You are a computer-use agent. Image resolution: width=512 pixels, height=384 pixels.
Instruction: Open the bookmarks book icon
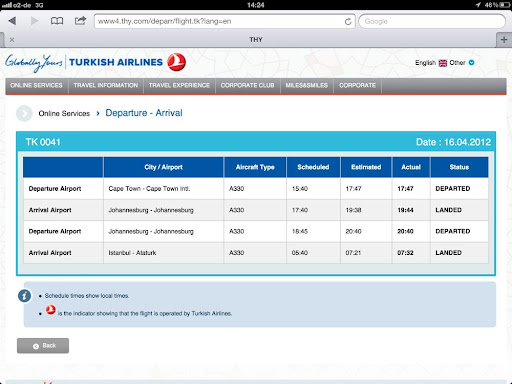click(x=57, y=21)
